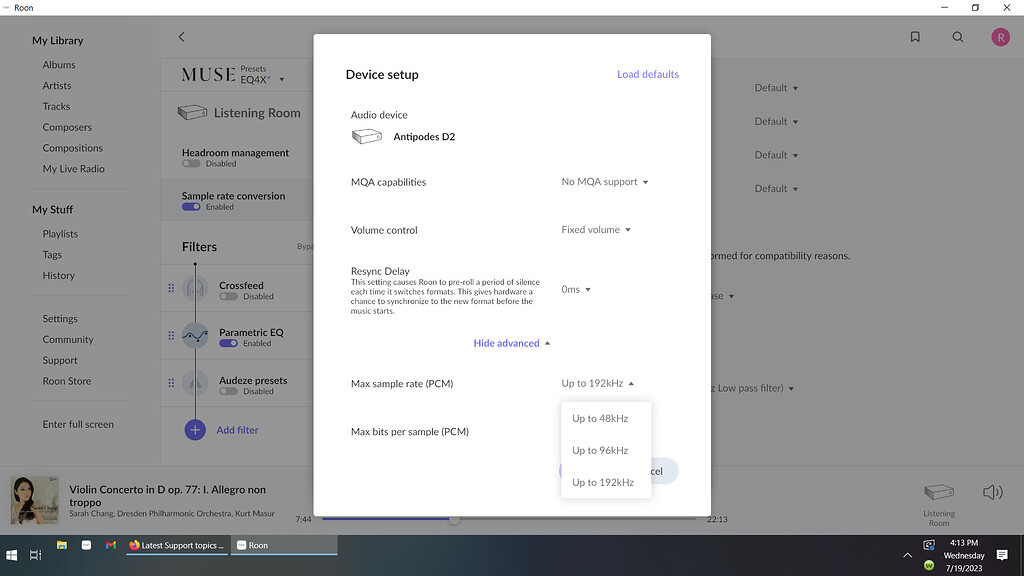Image resolution: width=1024 pixels, height=576 pixels.
Task: Click the Parametric EQ waveform filter icon
Action: tap(195, 336)
